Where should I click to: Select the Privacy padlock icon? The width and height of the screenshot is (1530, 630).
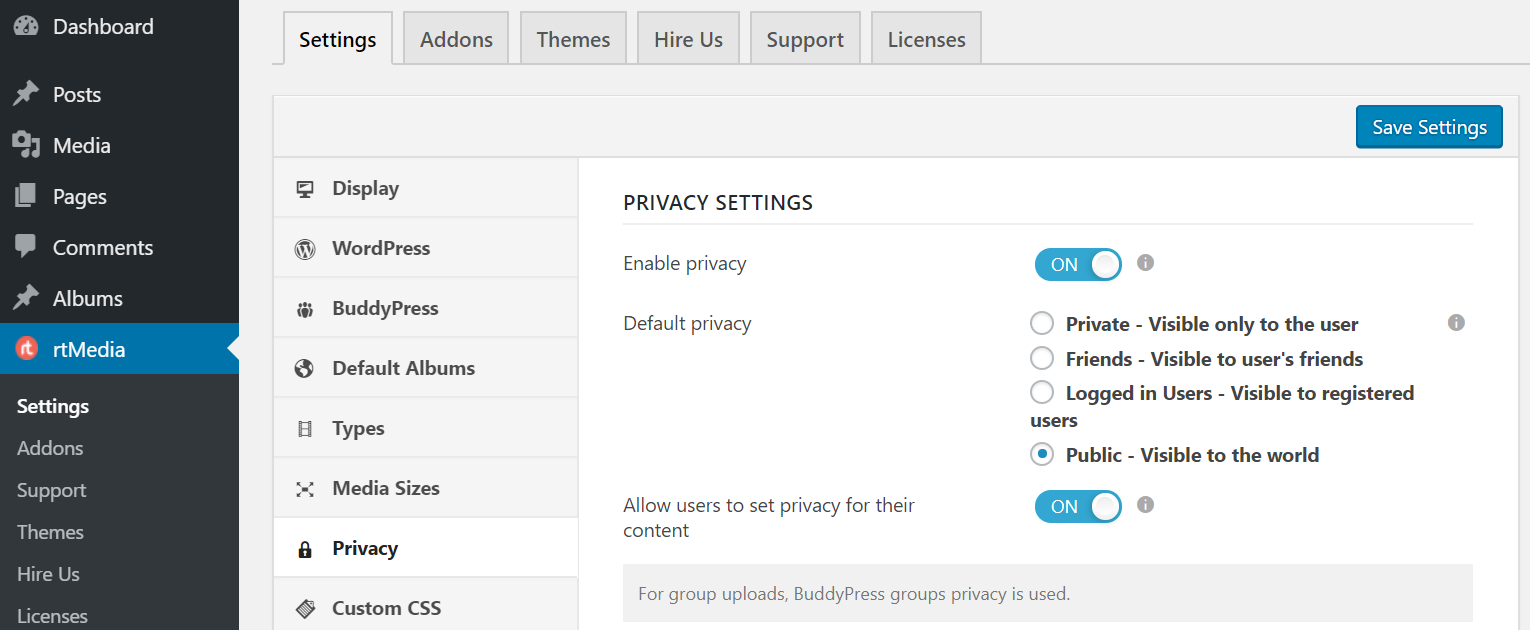tap(304, 548)
